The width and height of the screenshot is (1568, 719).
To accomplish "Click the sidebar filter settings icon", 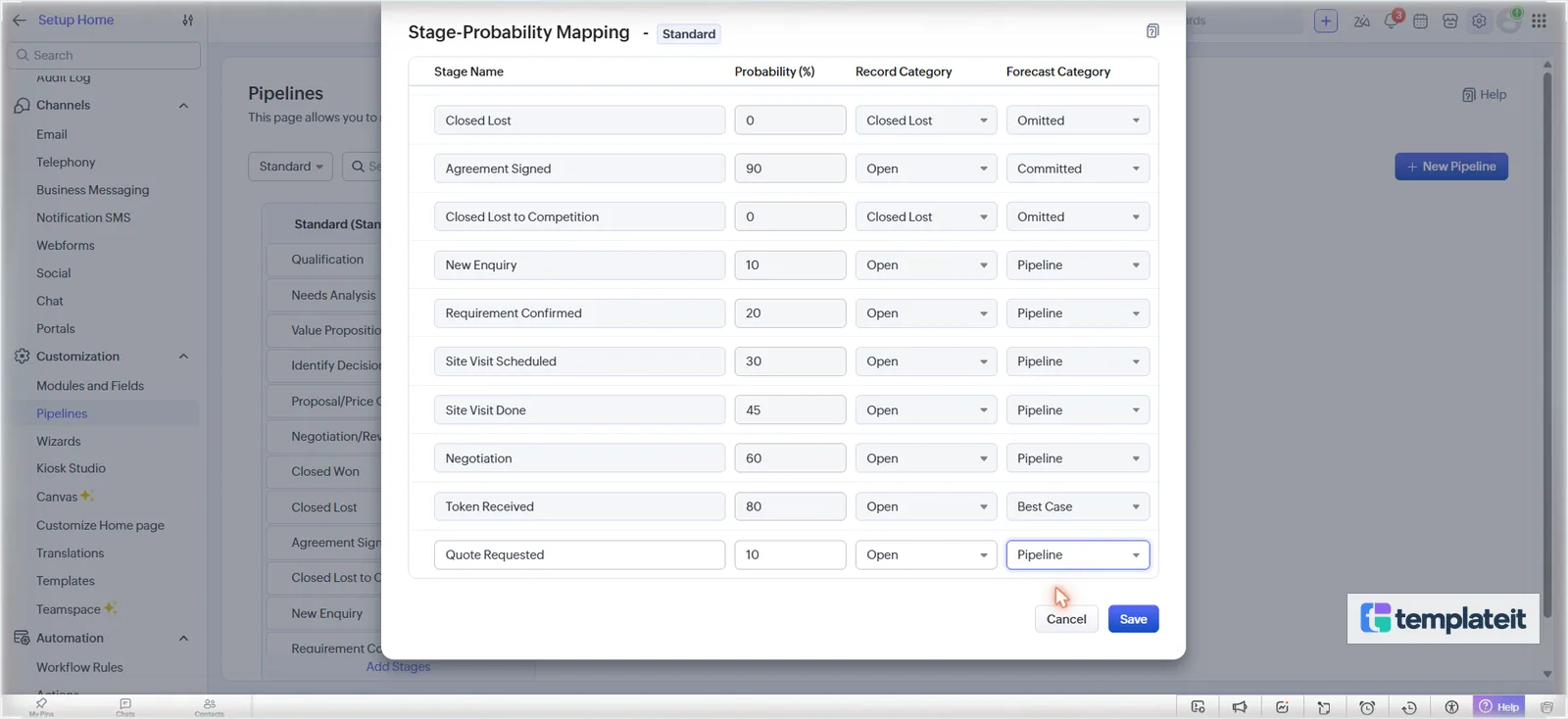I will point(188,20).
